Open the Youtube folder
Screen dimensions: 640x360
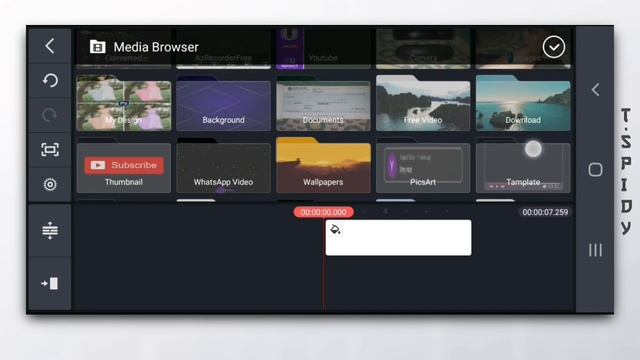323,48
